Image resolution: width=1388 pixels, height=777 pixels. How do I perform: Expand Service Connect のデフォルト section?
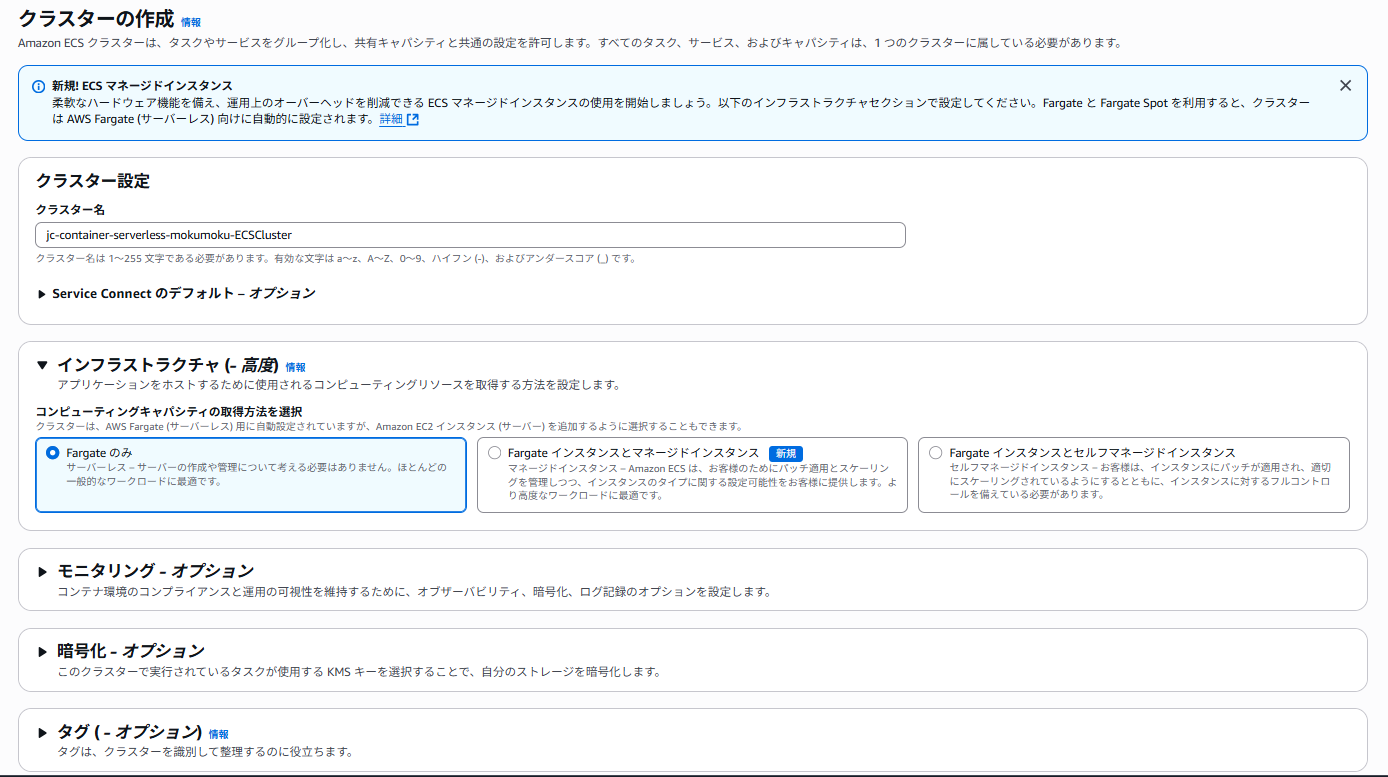pos(176,293)
